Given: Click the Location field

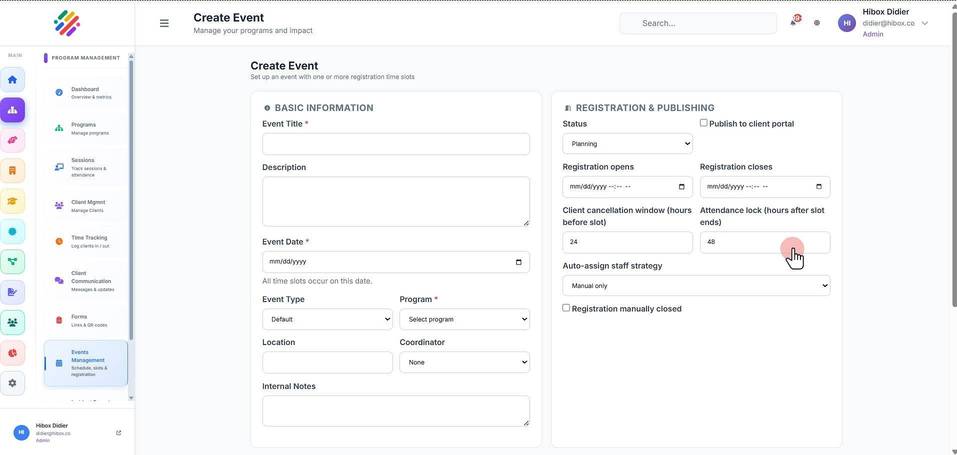Looking at the screenshot, I should [x=327, y=362].
